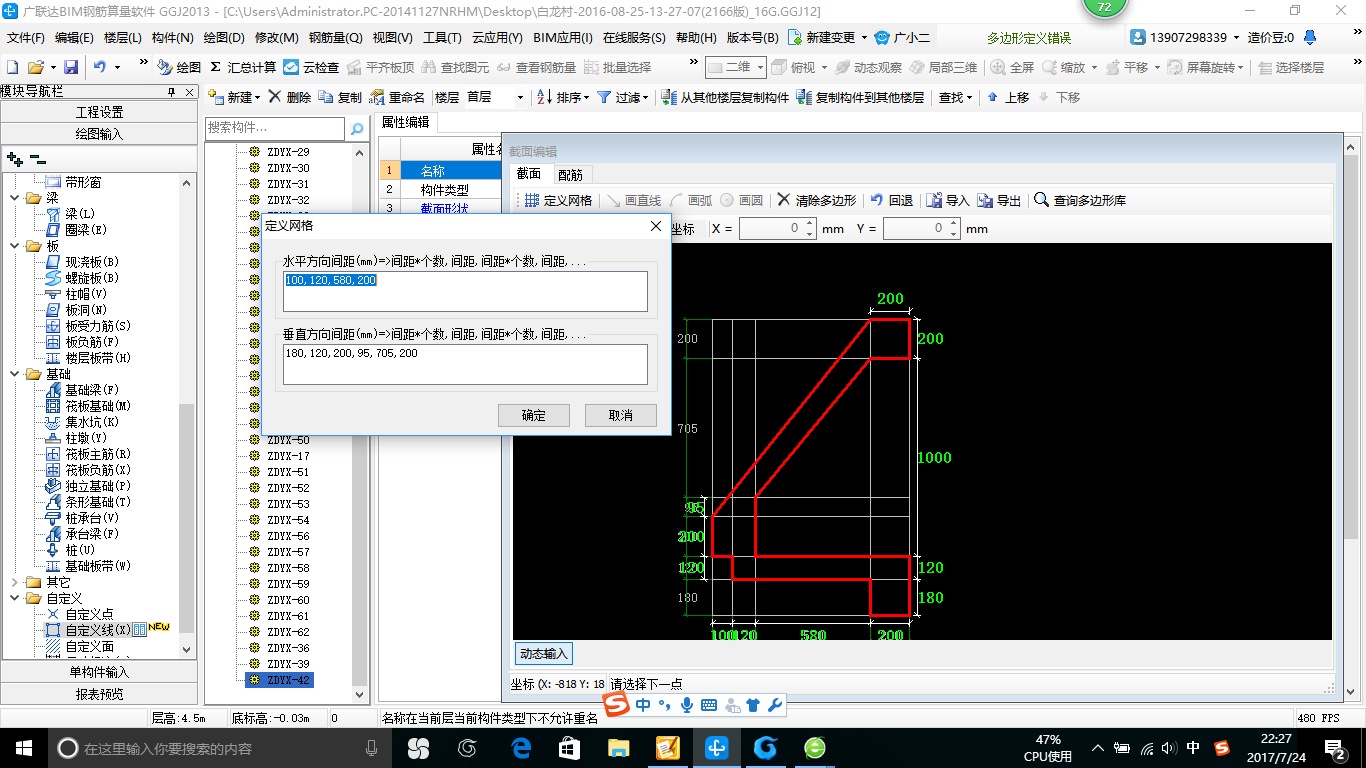
Task: Open the 属性编辑 tab
Action: [405, 122]
